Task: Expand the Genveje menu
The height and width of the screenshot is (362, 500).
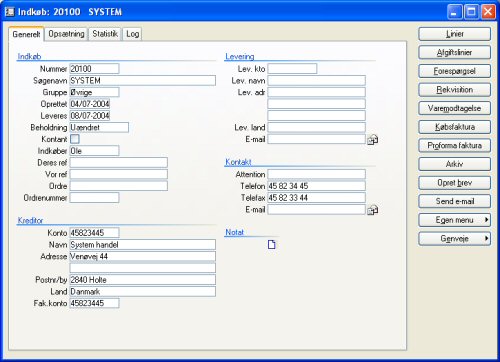Action: click(455, 239)
